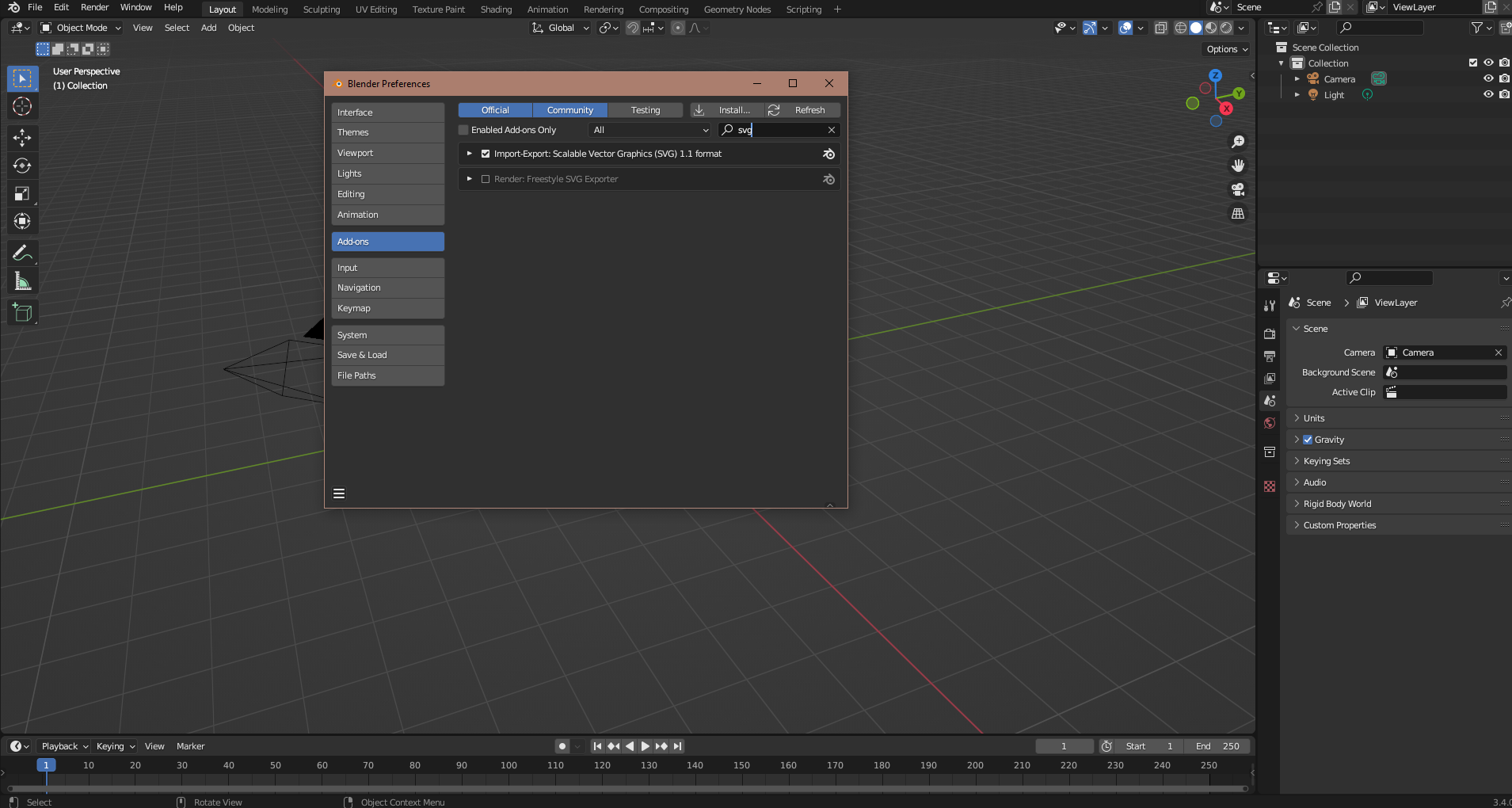Select the Measure tool
1512x808 pixels.
pyautogui.click(x=22, y=281)
